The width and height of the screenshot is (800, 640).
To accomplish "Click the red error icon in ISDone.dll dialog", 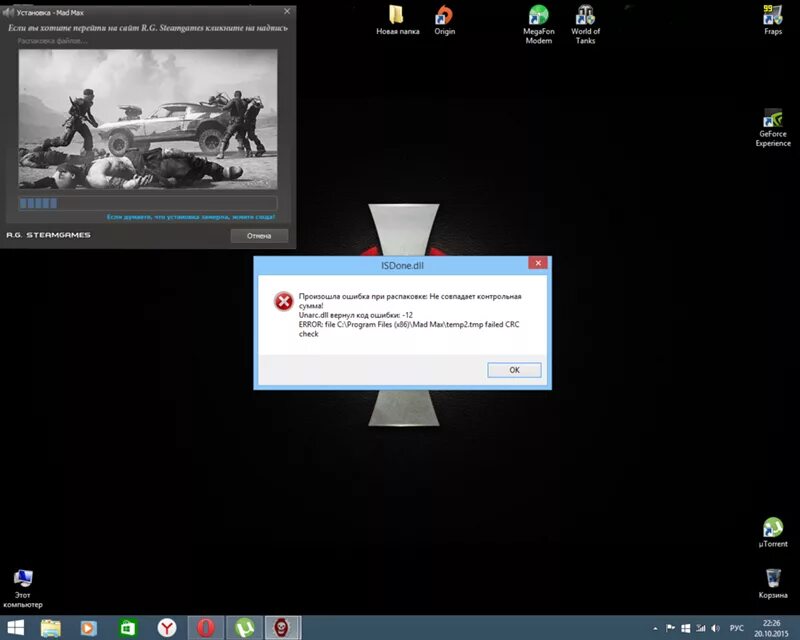I will [x=283, y=301].
